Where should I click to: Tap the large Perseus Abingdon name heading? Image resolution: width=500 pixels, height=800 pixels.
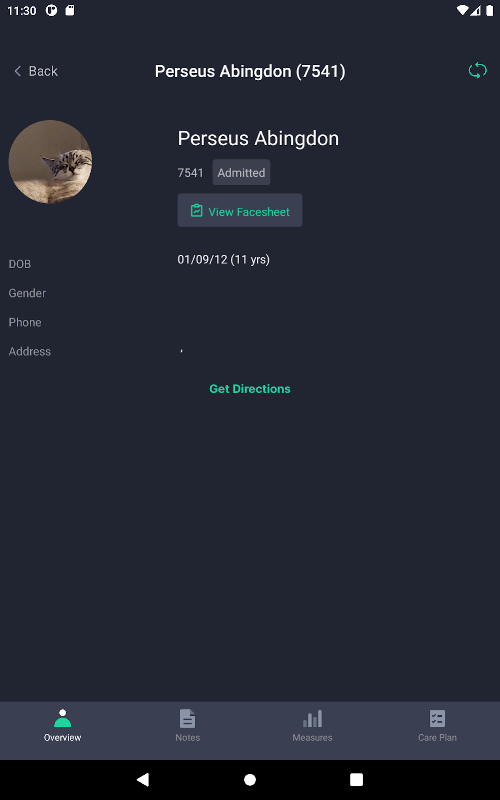(258, 139)
